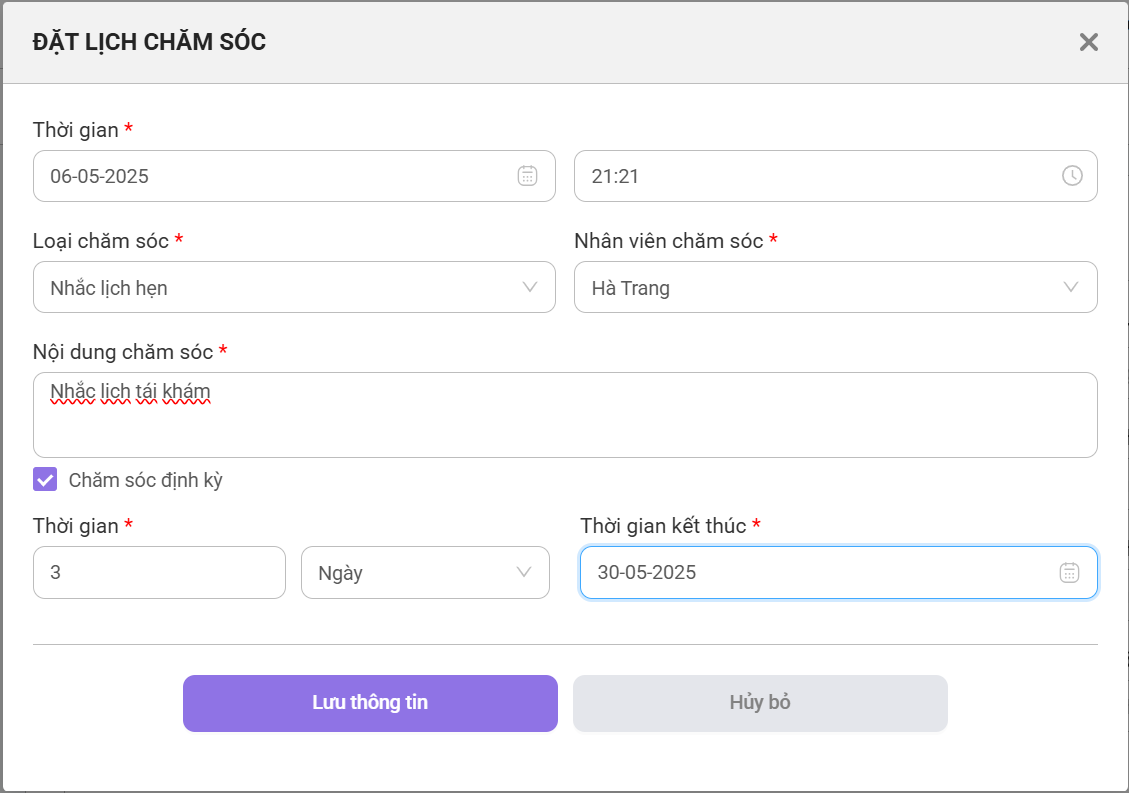Viewport: 1129px width, 793px height.
Task: Click the chevron arrow in Nhân viên chăm sóc
Action: tap(1071, 287)
